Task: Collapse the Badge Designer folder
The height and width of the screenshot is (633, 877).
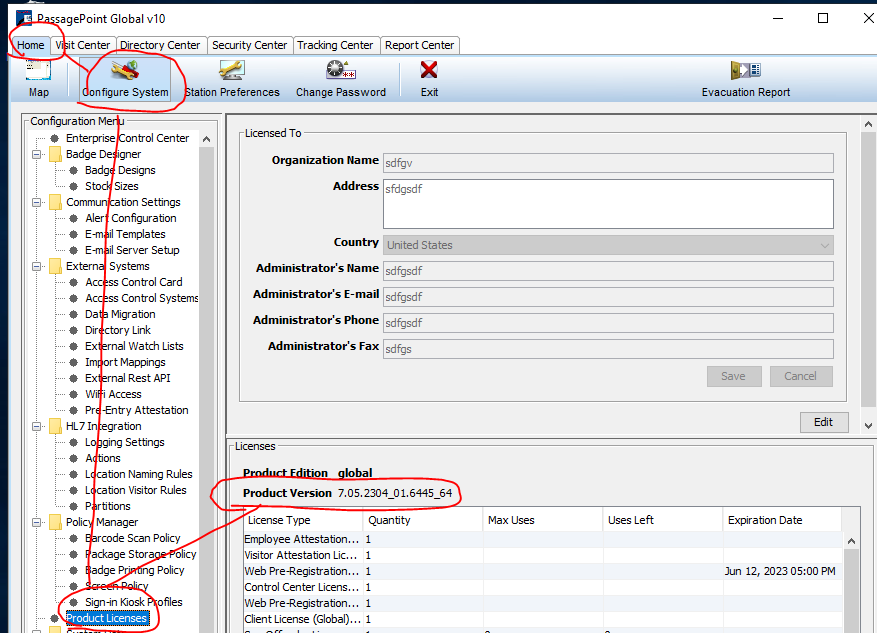Action: pyautogui.click(x=36, y=154)
